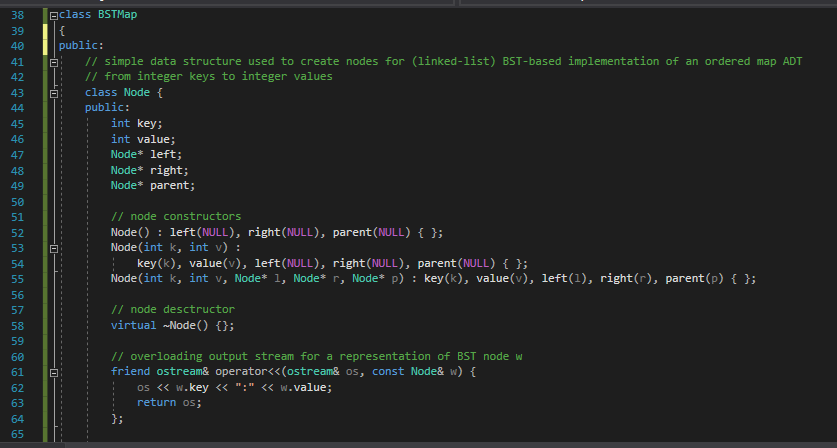Select line number 56 in the gutter
The width and height of the screenshot is (837, 448).
pos(17,295)
